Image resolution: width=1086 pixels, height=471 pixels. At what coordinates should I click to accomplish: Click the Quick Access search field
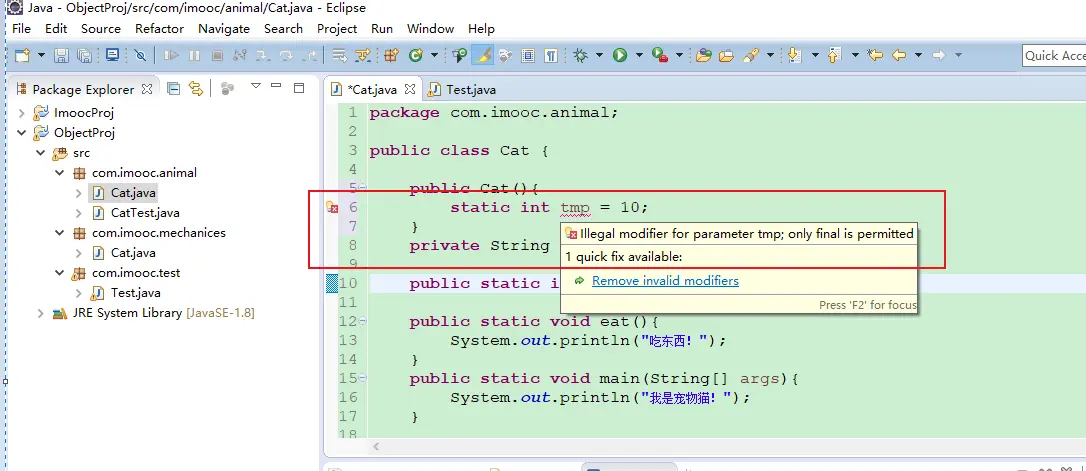click(x=1053, y=56)
